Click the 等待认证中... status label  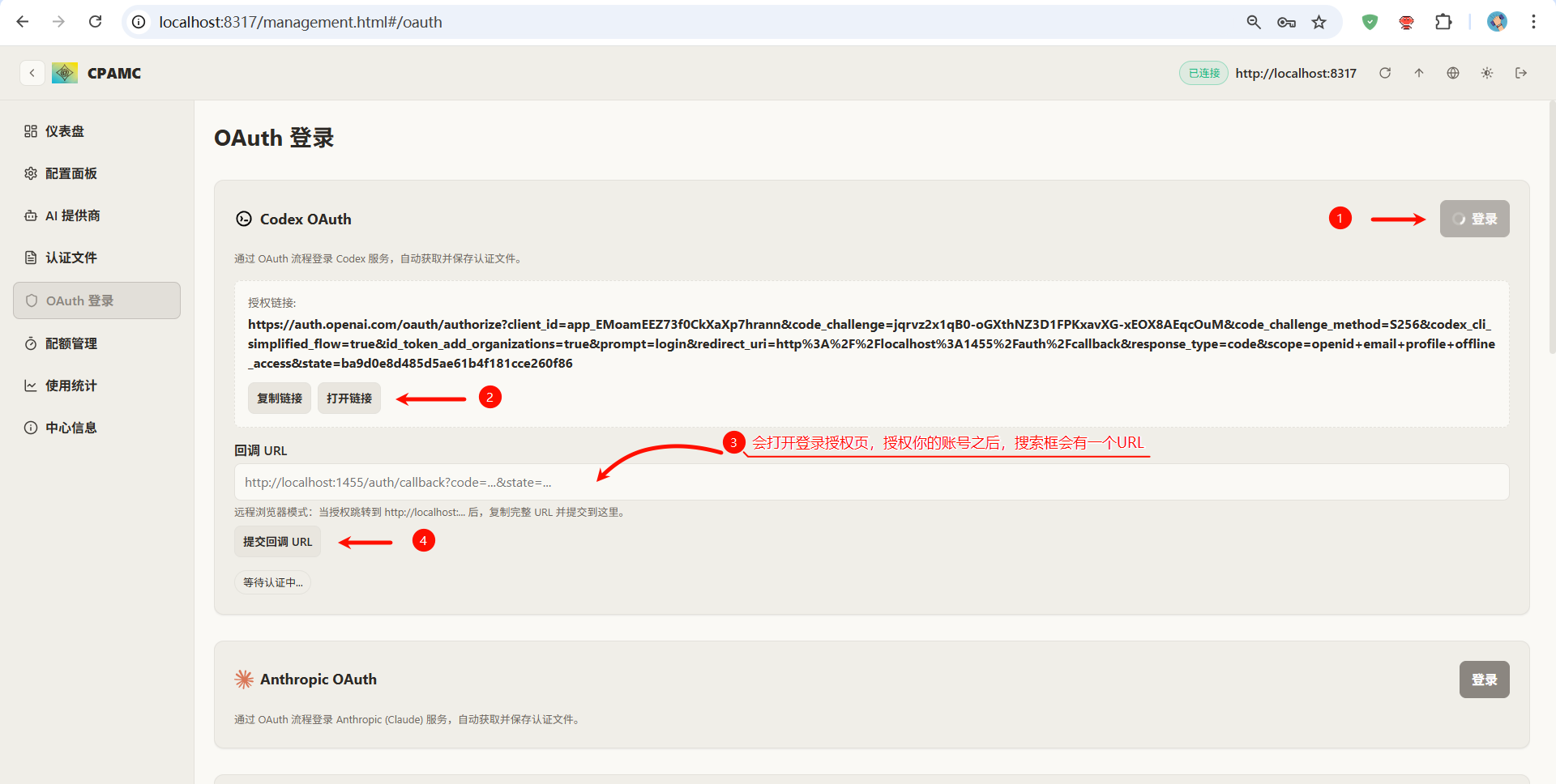pos(273,582)
